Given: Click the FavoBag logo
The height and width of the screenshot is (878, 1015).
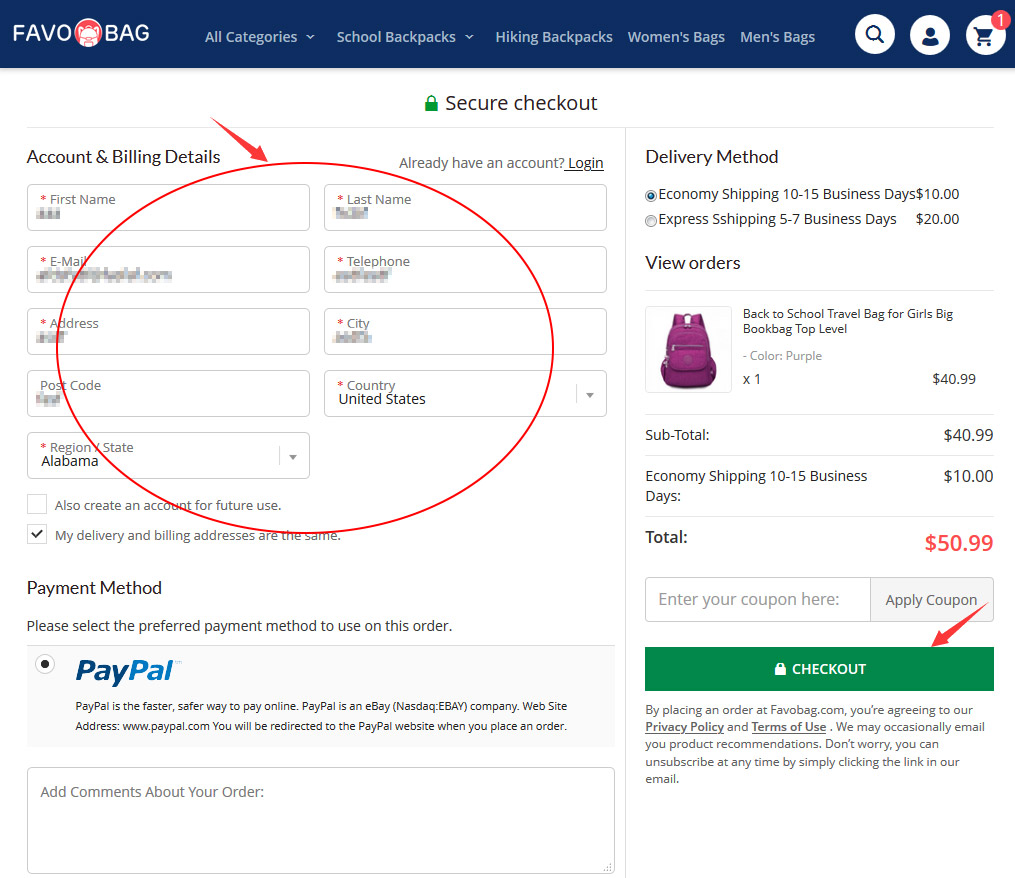Looking at the screenshot, I should pyautogui.click(x=81, y=33).
